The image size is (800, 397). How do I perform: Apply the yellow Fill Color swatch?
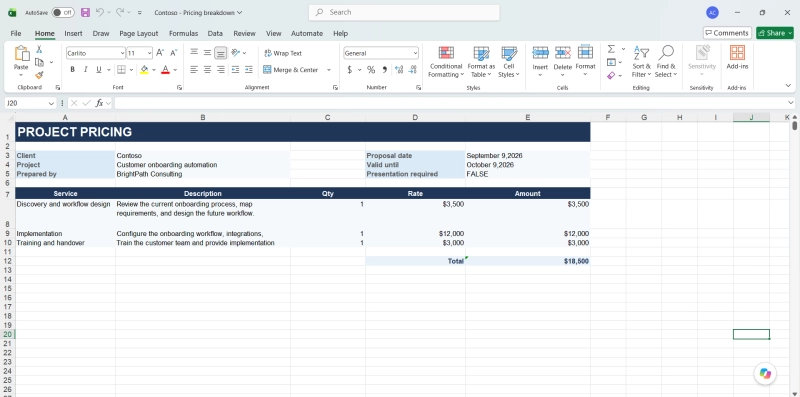click(144, 69)
